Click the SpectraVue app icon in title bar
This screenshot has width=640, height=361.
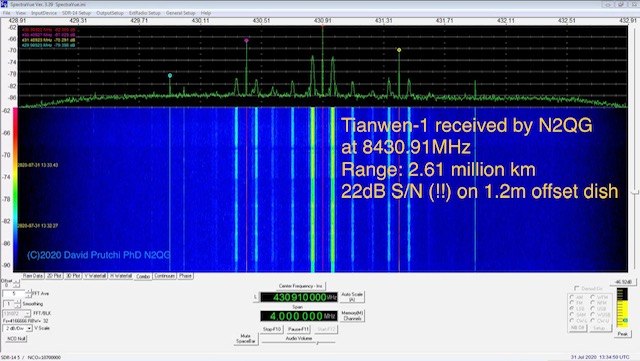click(x=4, y=4)
